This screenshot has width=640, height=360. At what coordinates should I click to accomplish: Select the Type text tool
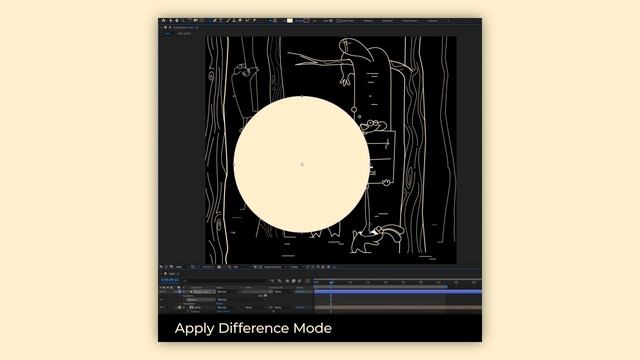point(221,20)
